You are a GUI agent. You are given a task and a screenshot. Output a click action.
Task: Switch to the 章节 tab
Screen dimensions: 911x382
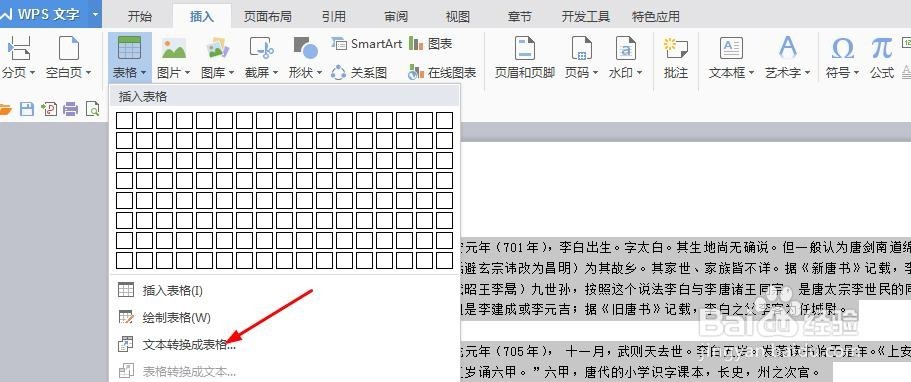point(519,16)
